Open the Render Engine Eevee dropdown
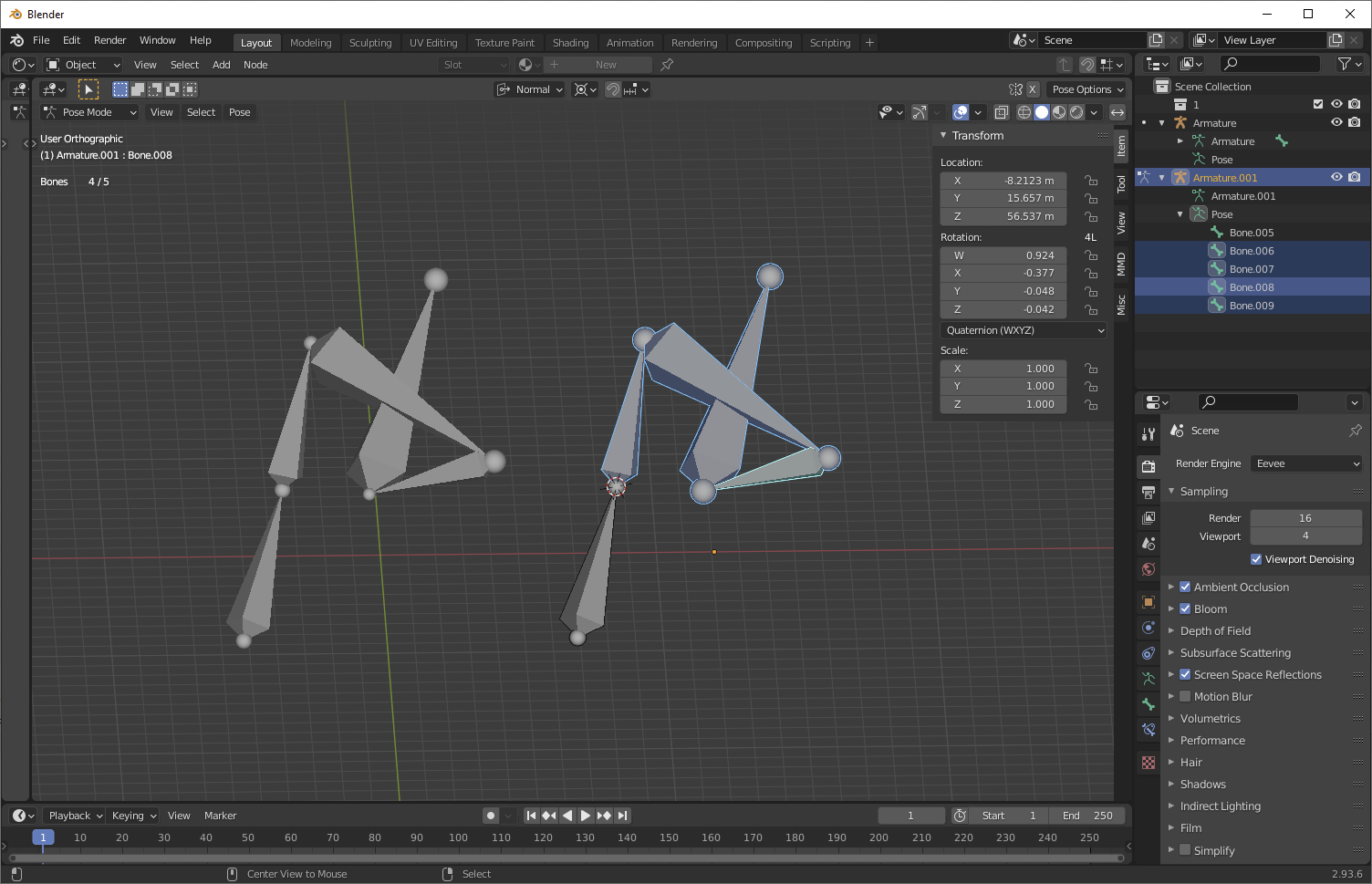This screenshot has height=884, width=1372. click(x=1307, y=463)
